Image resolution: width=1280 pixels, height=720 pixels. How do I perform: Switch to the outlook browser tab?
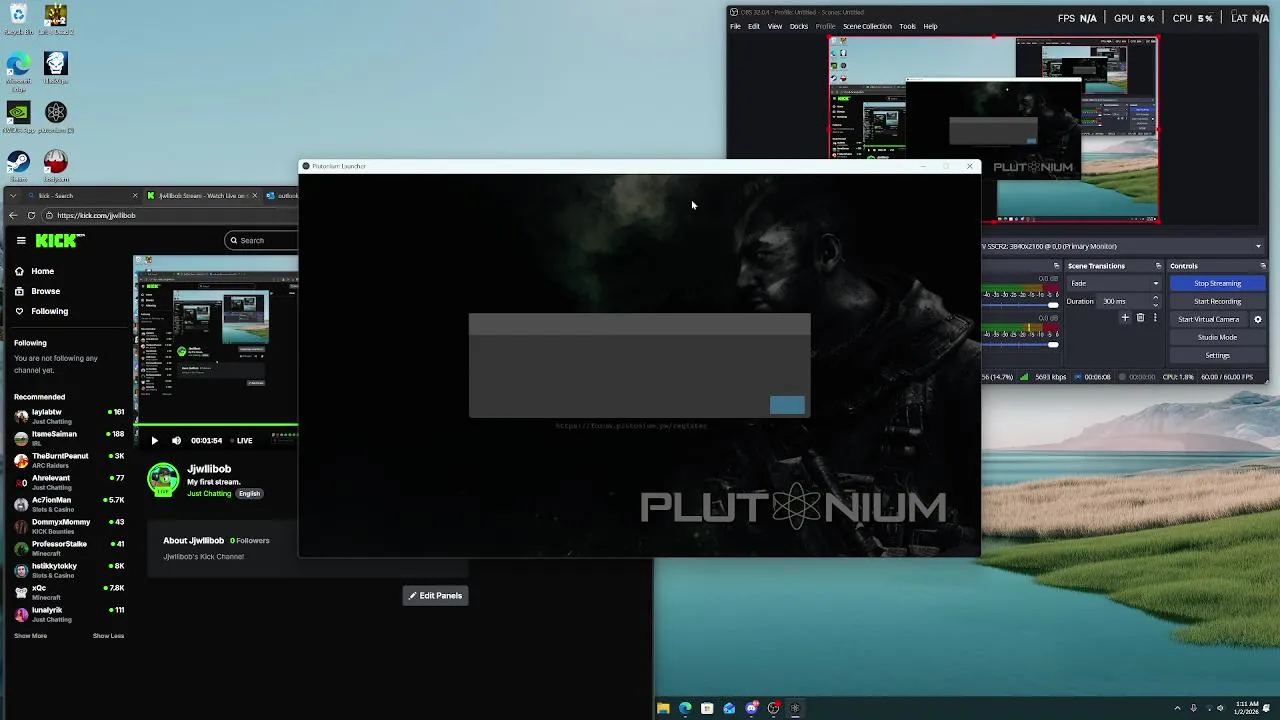282,195
